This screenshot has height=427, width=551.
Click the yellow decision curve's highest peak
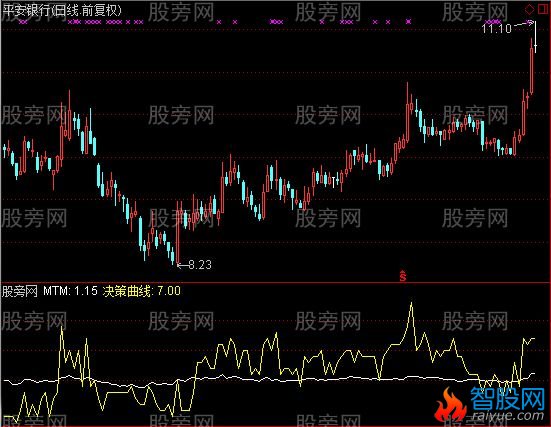coord(411,303)
